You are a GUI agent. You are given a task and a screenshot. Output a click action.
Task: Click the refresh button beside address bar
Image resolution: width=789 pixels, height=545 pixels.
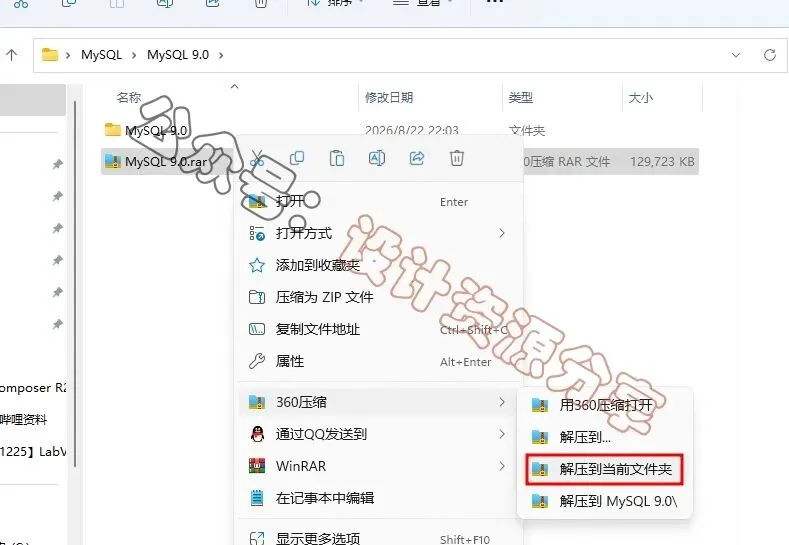pyautogui.click(x=769, y=55)
